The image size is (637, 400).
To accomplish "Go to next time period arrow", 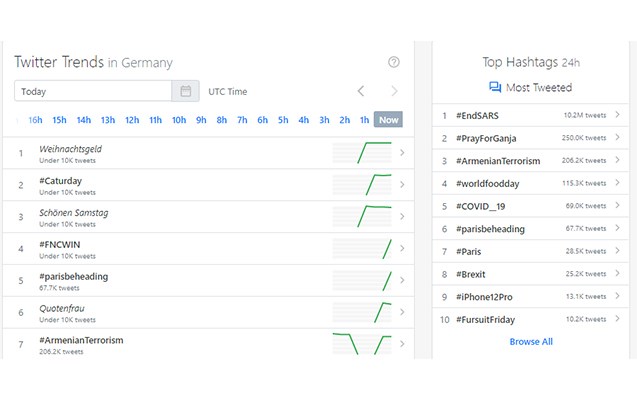I will (x=394, y=91).
